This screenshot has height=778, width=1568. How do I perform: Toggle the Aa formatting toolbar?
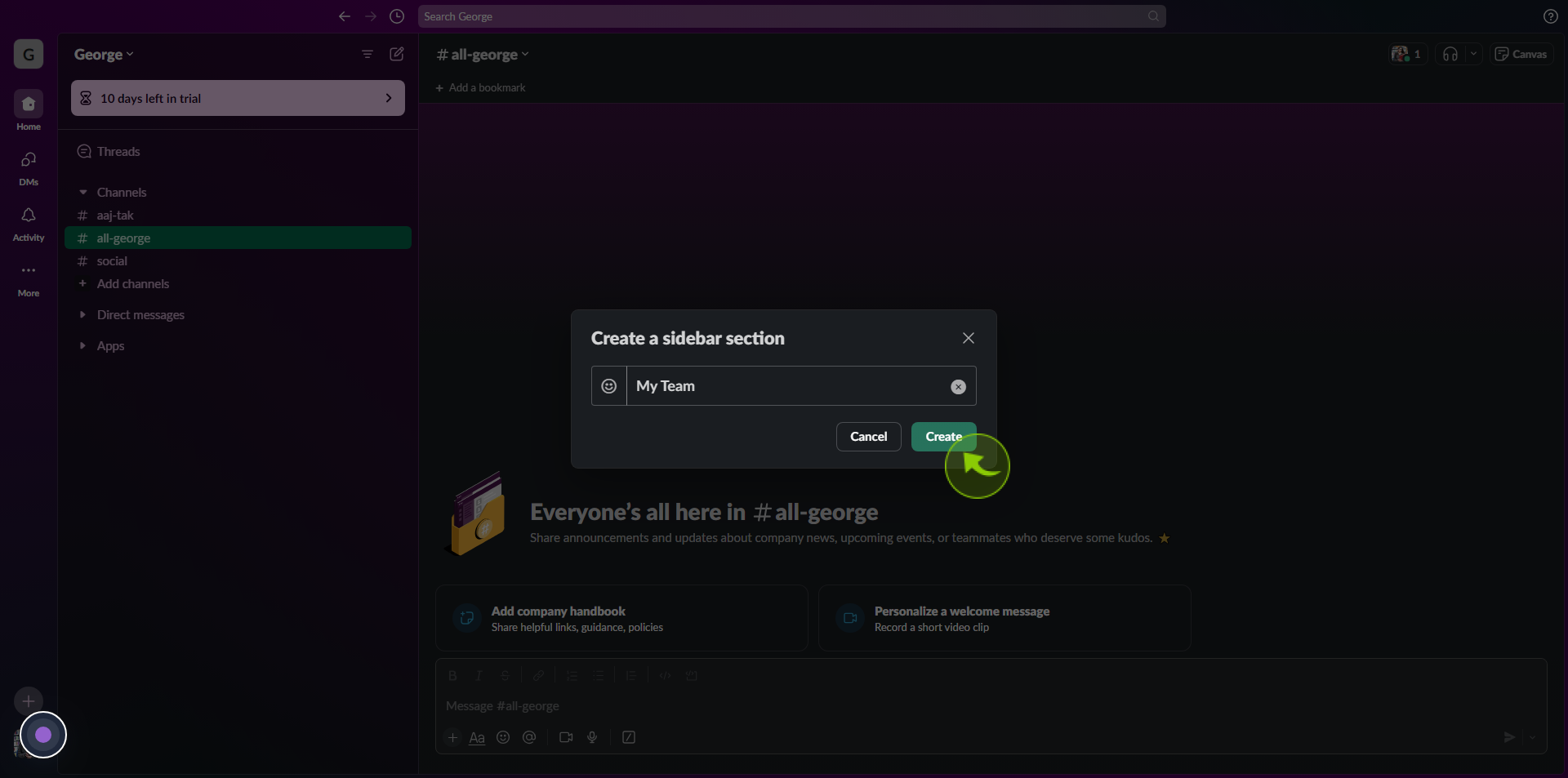pyautogui.click(x=477, y=738)
